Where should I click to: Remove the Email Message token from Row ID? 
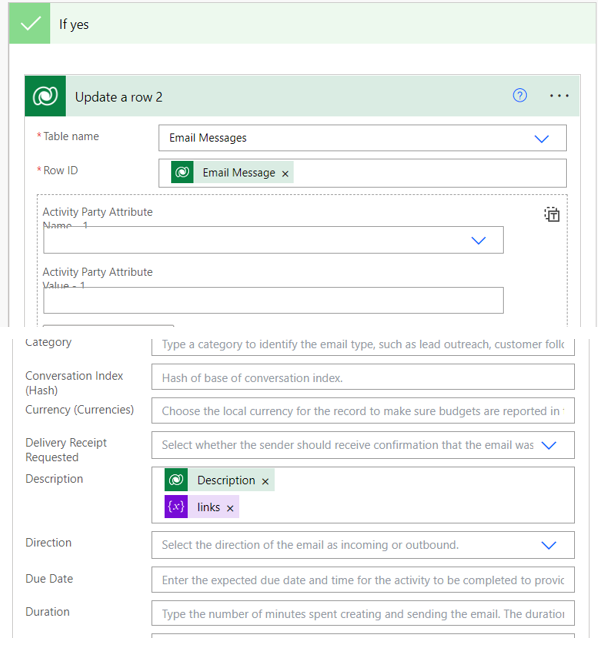(285, 173)
